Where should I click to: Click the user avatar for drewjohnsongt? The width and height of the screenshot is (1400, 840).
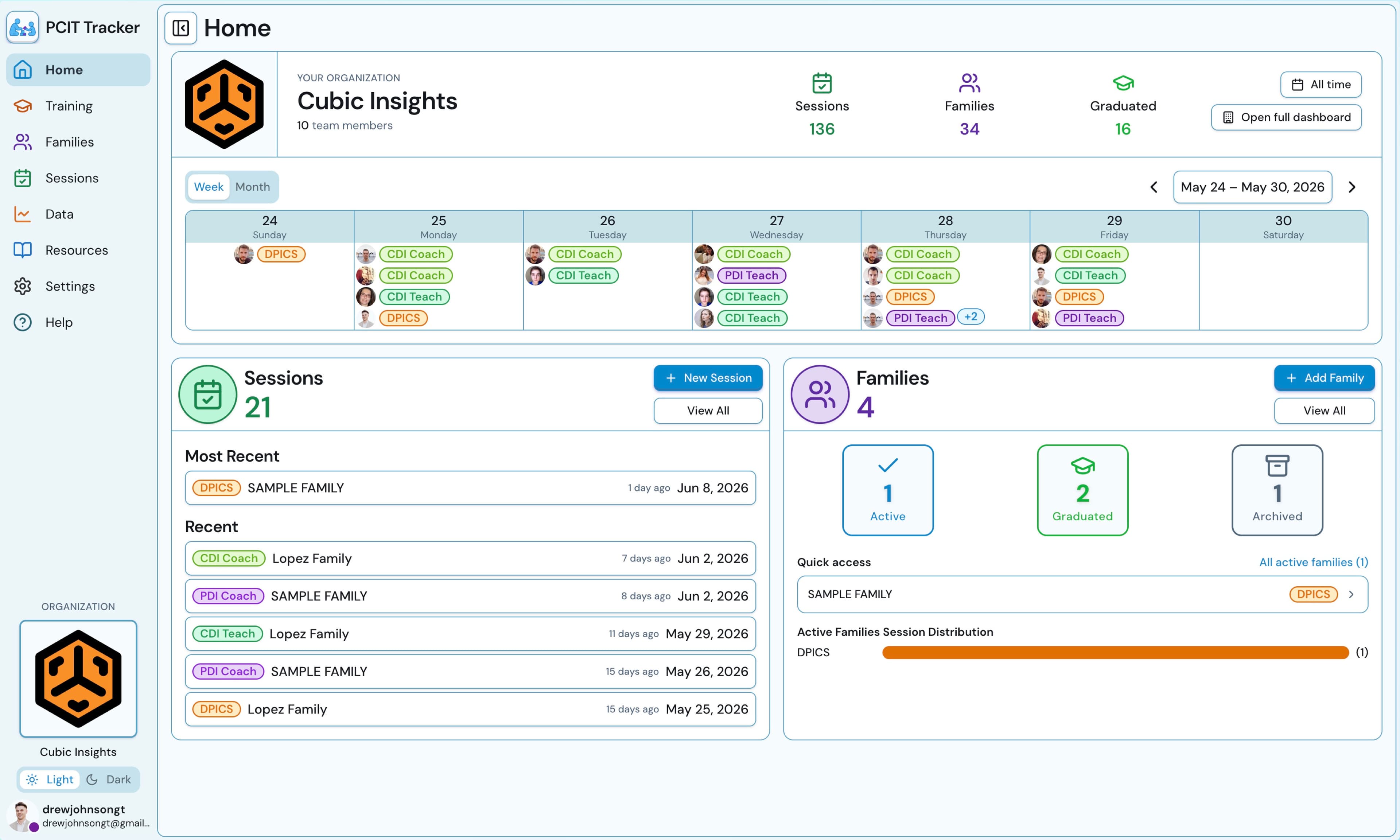click(22, 816)
